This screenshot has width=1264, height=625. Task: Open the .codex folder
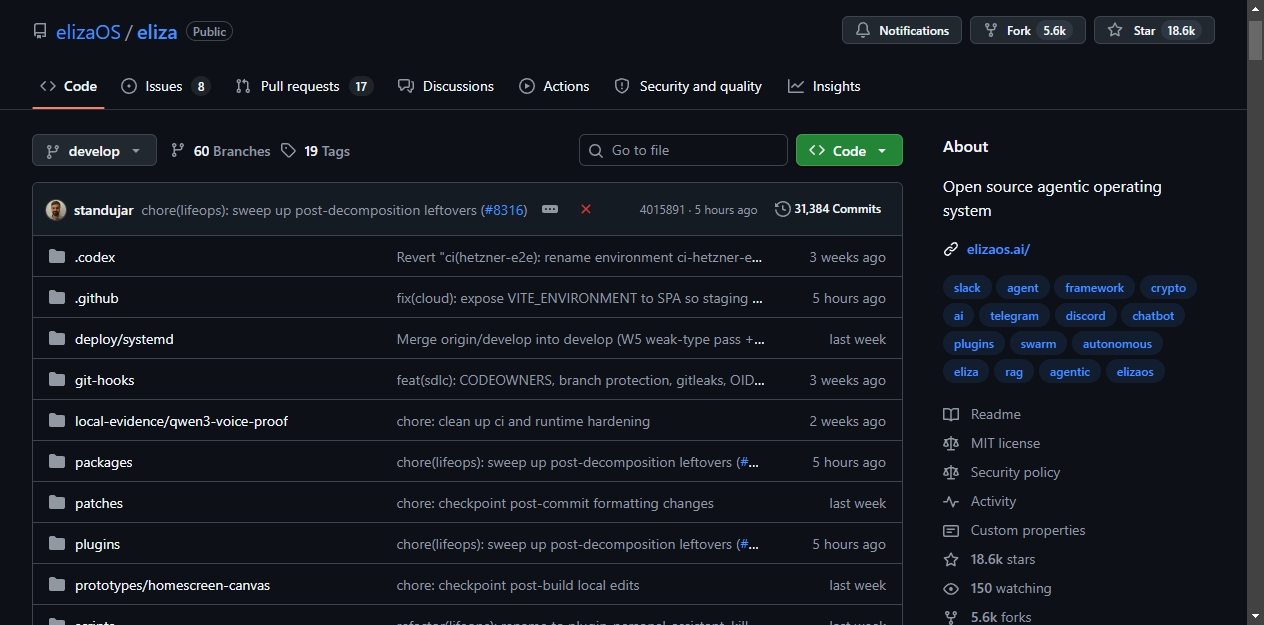click(x=95, y=257)
